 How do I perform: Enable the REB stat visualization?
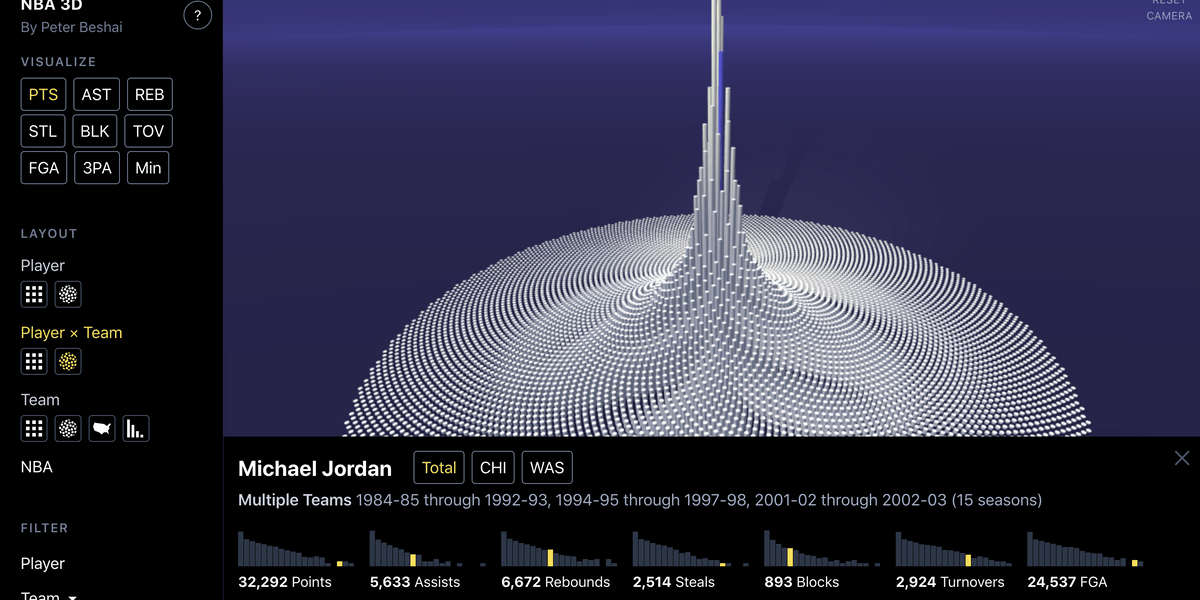pyautogui.click(x=149, y=95)
